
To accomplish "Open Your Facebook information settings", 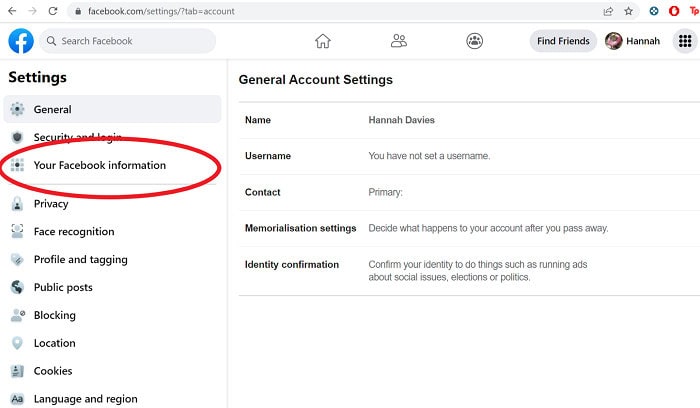I will click(x=112, y=165).
